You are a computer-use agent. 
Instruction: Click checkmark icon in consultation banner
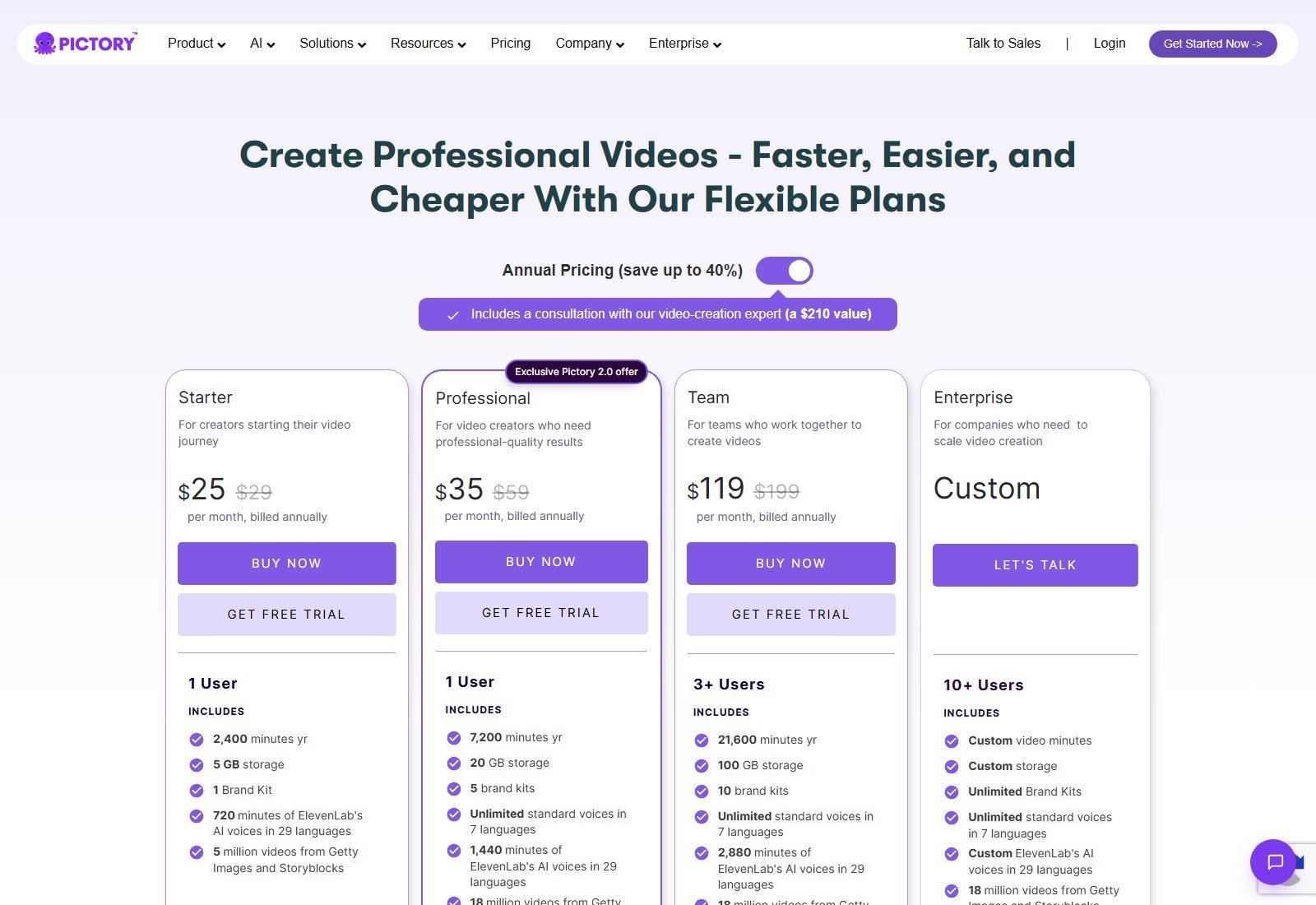[x=452, y=315]
